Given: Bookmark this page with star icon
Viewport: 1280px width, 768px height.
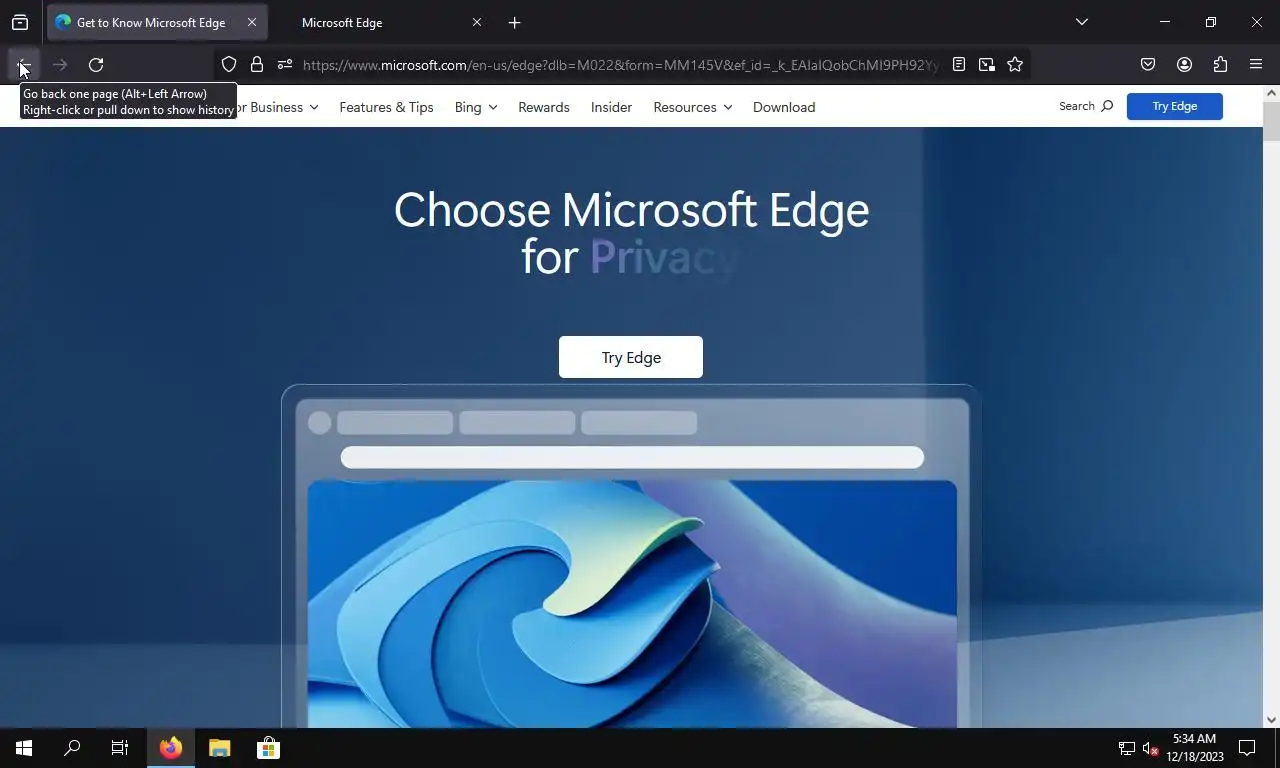Looking at the screenshot, I should point(1015,65).
